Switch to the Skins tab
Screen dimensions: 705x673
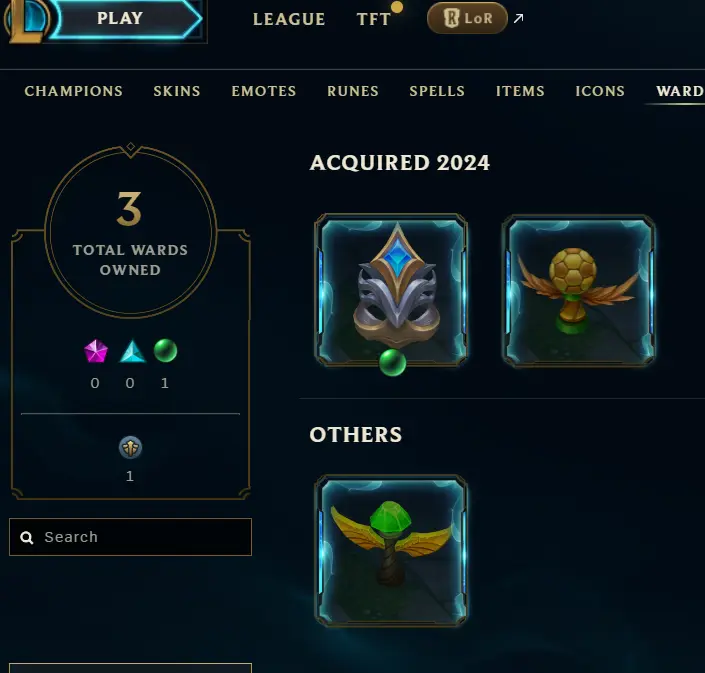[177, 91]
